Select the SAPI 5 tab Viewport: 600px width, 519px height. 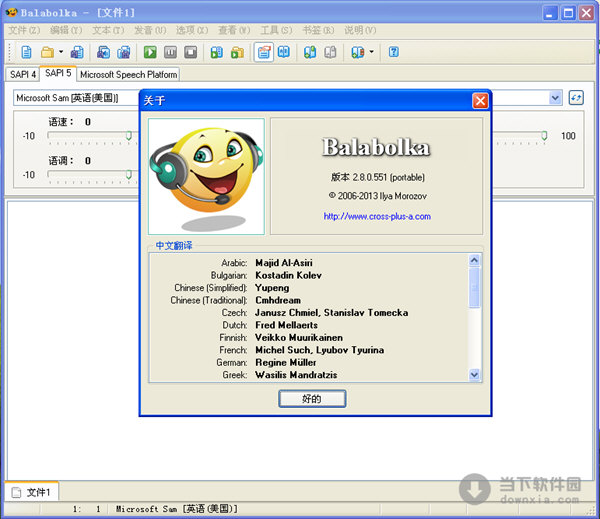[x=58, y=73]
